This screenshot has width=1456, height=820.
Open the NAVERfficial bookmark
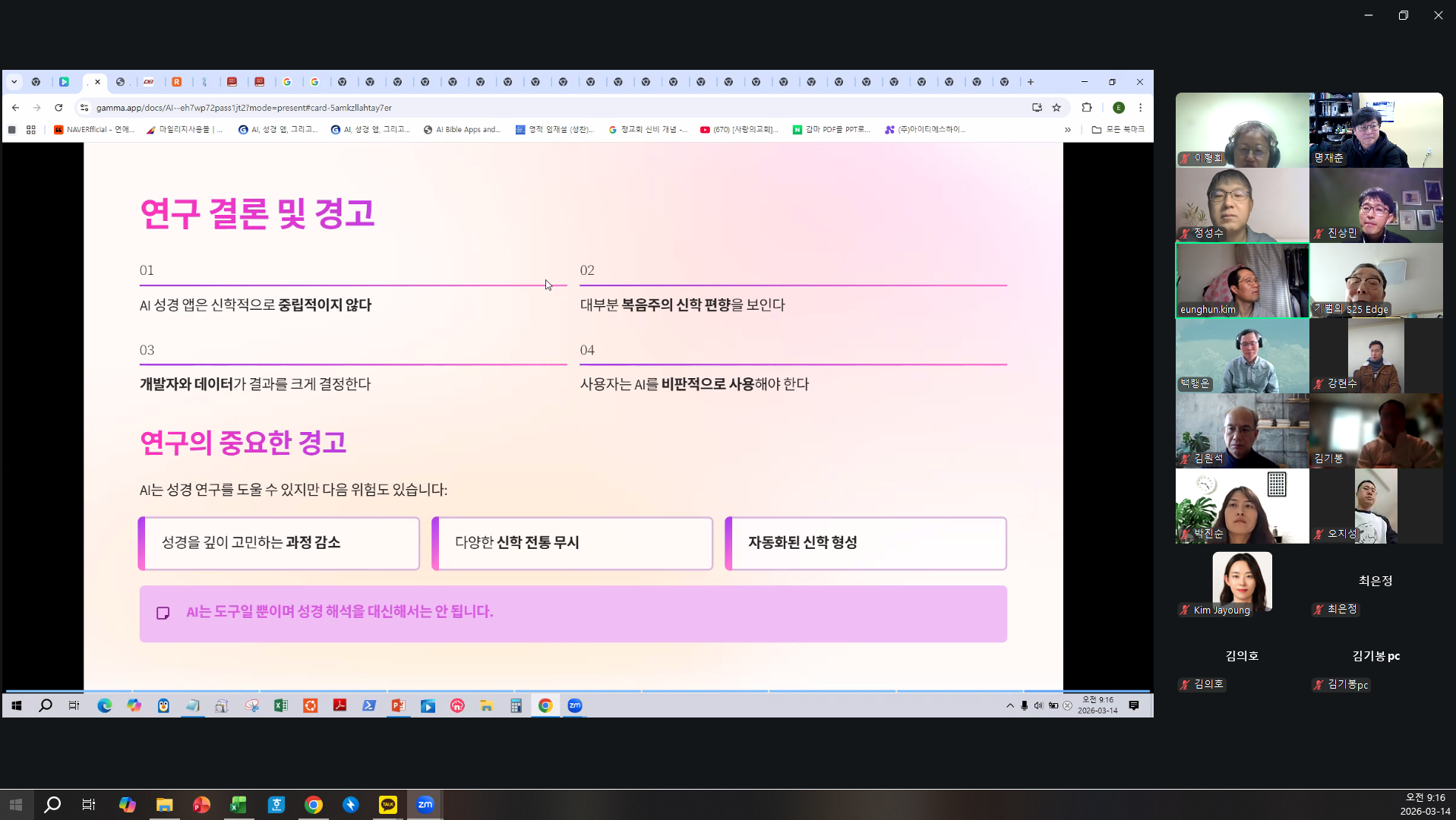tap(94, 130)
